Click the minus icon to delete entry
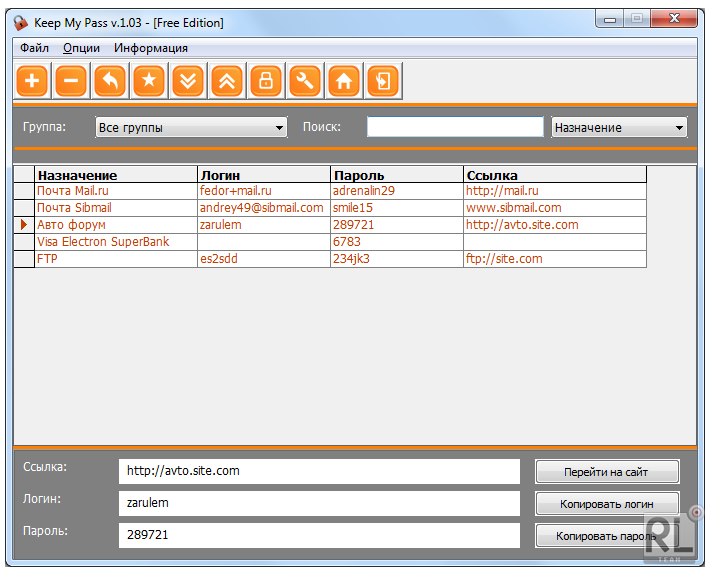Screen dimensions: 712x572 click(x=71, y=81)
